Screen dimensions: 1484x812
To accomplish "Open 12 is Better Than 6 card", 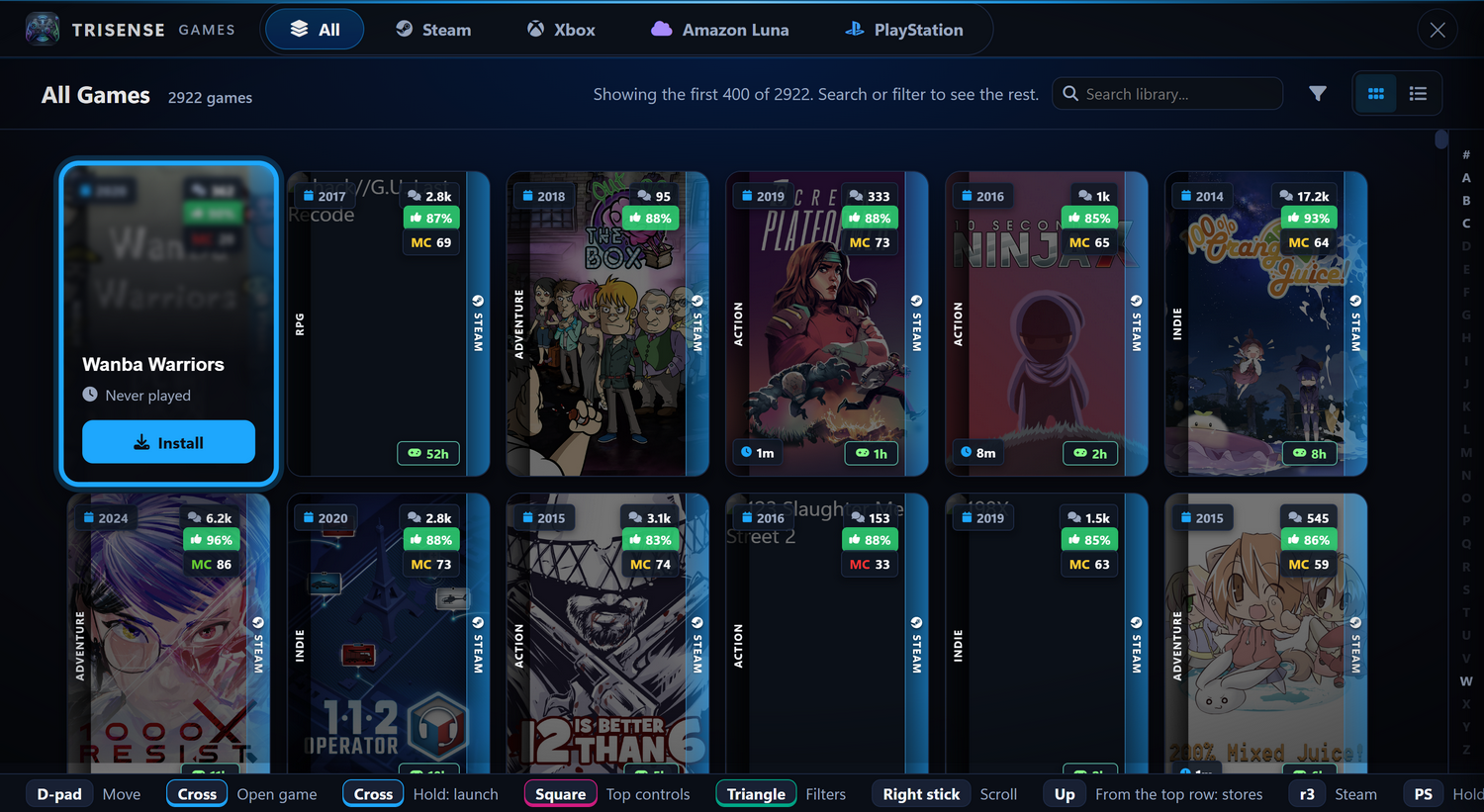I will pyautogui.click(x=607, y=633).
